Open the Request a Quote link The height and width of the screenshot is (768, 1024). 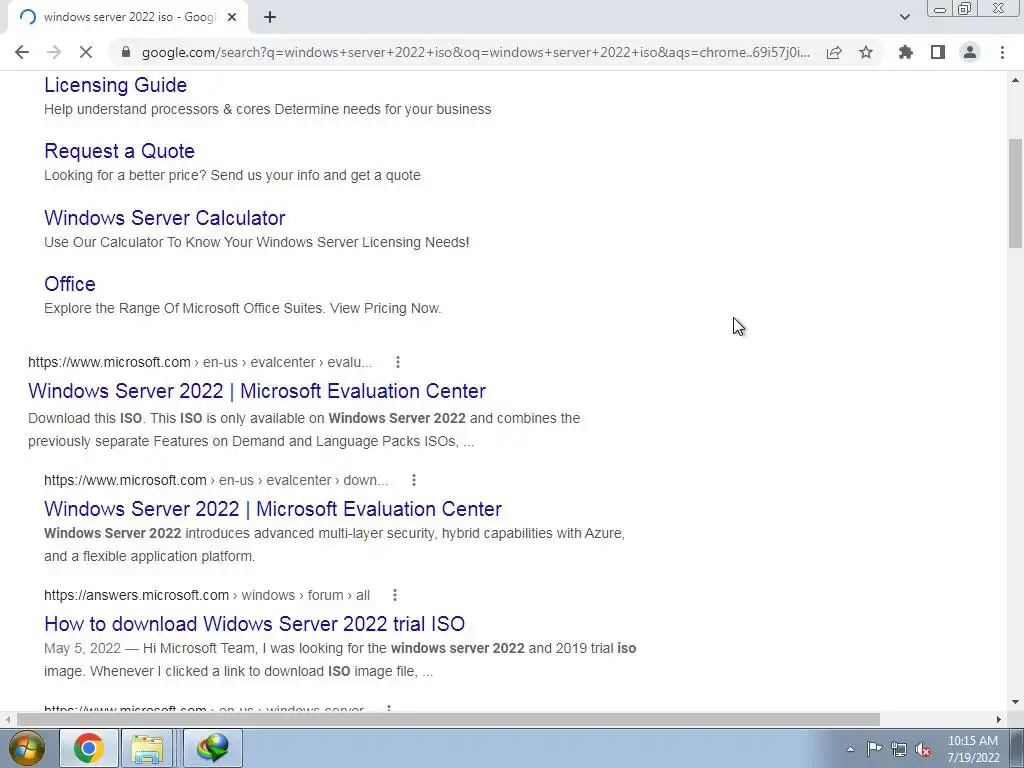coord(120,151)
